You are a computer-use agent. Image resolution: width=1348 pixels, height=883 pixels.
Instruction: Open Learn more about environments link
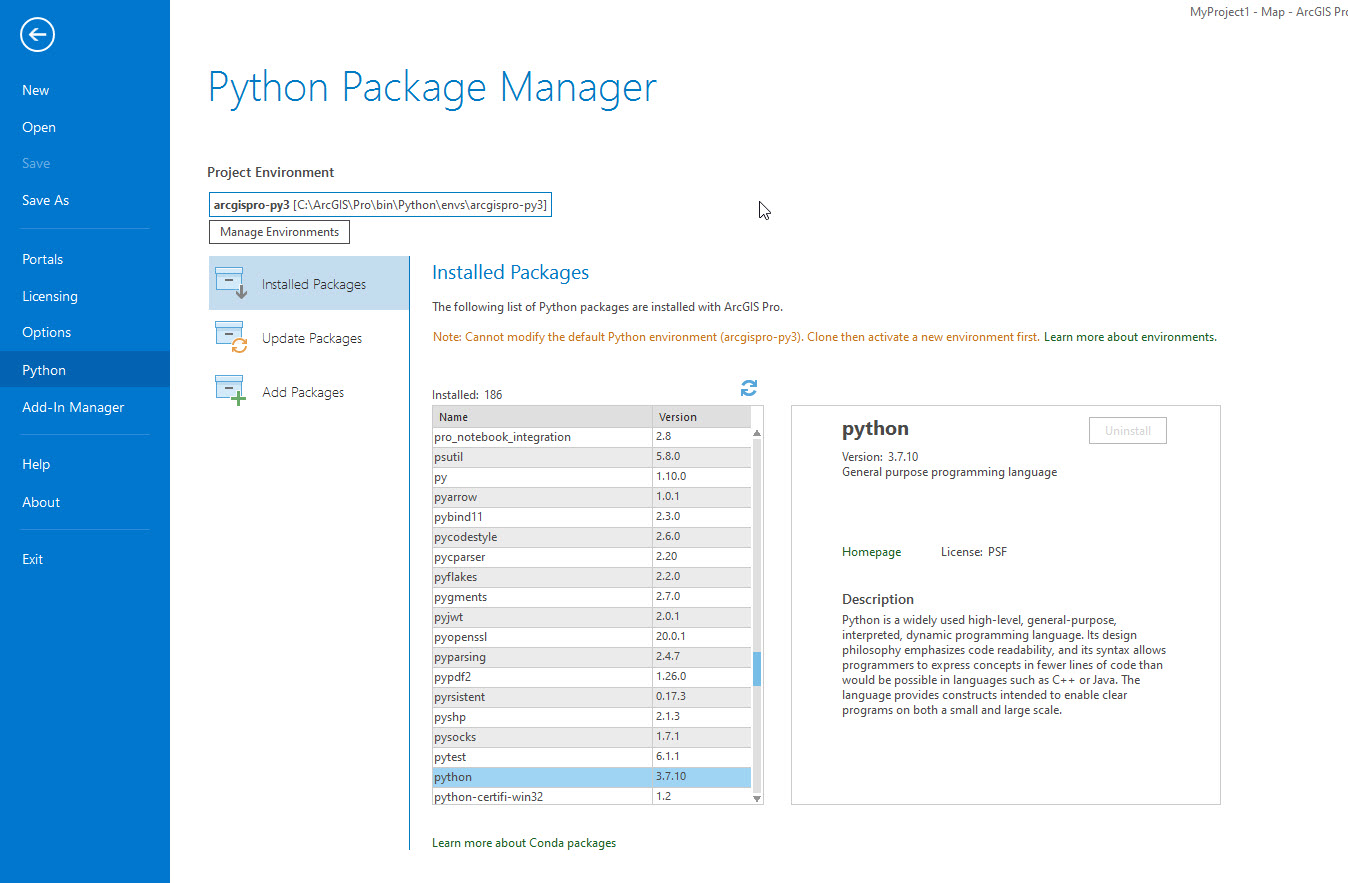[x=1130, y=337]
